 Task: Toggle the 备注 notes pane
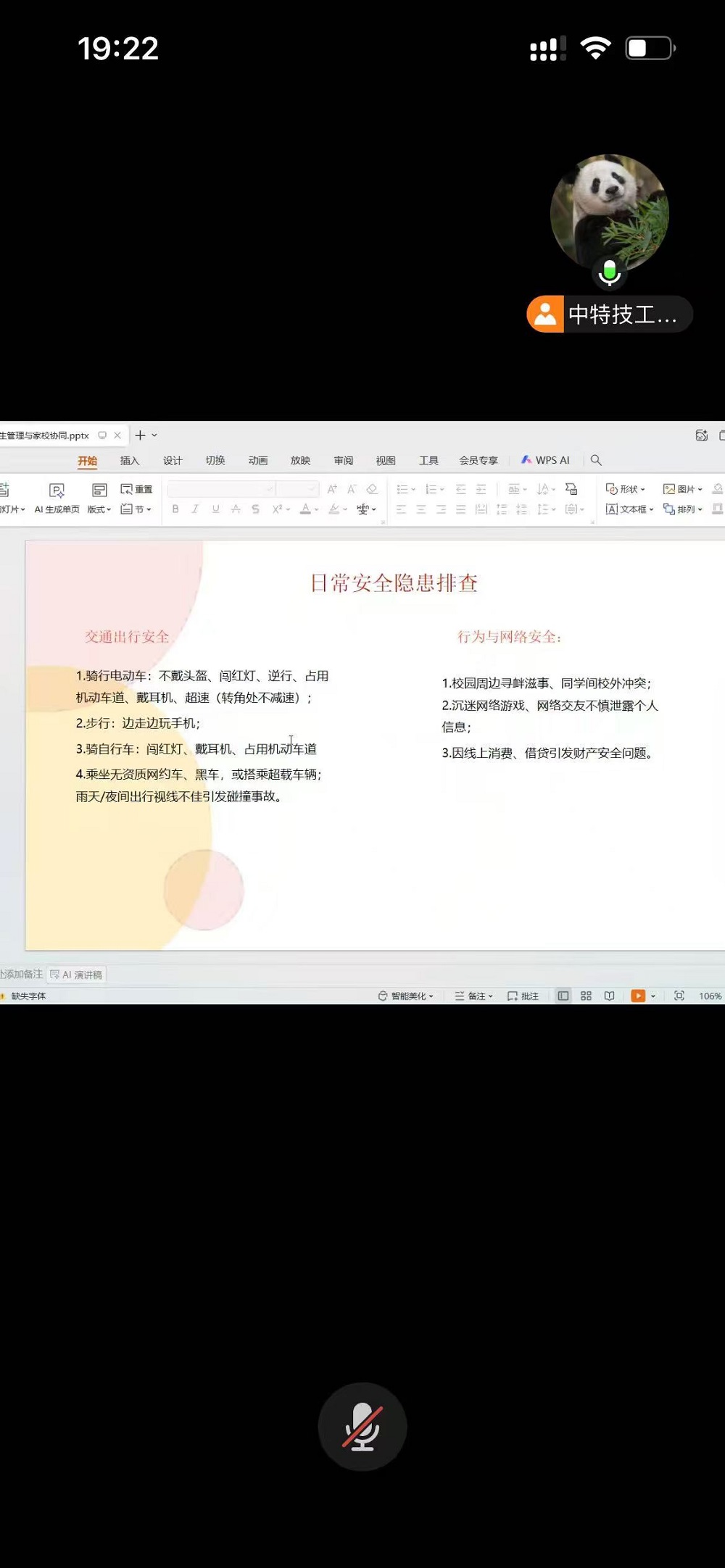coord(473,996)
